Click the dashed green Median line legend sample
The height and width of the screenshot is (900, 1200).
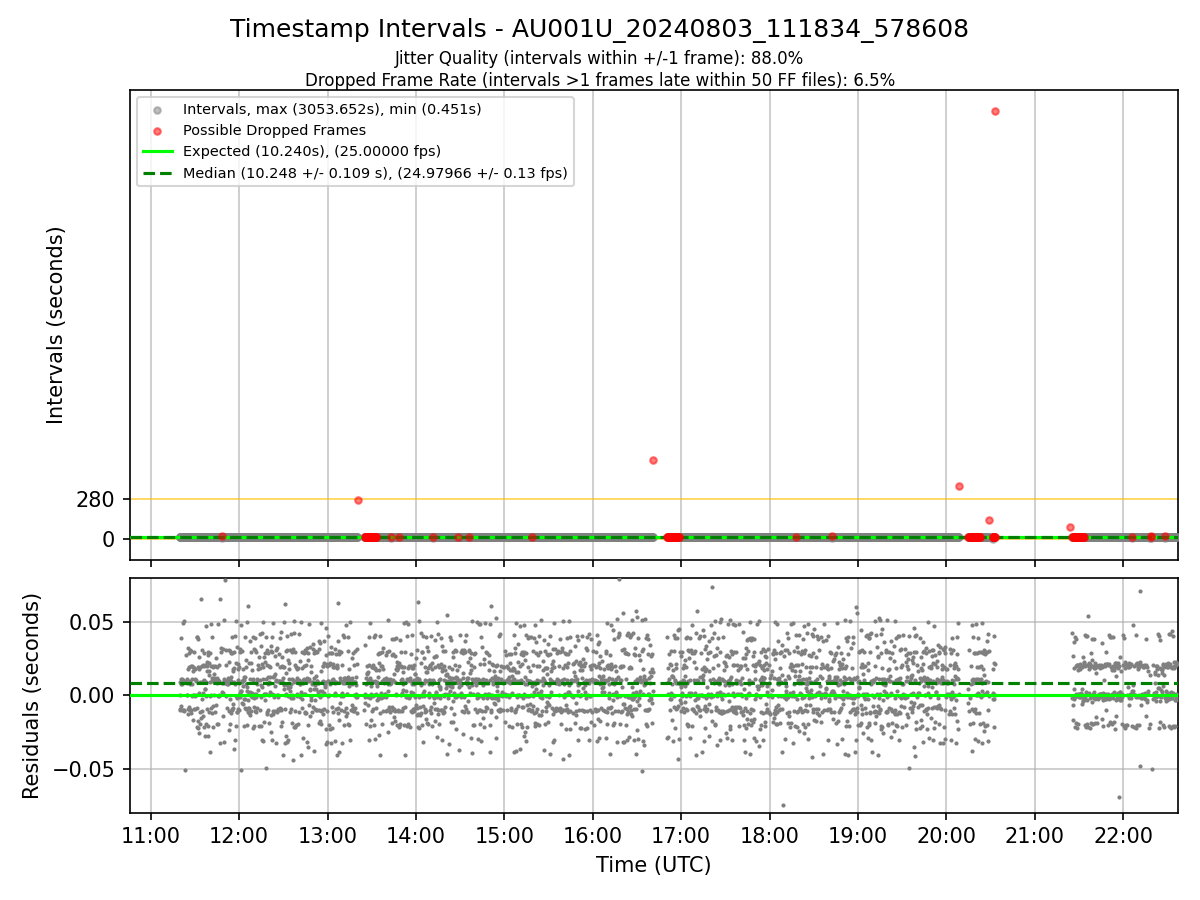coord(157,173)
